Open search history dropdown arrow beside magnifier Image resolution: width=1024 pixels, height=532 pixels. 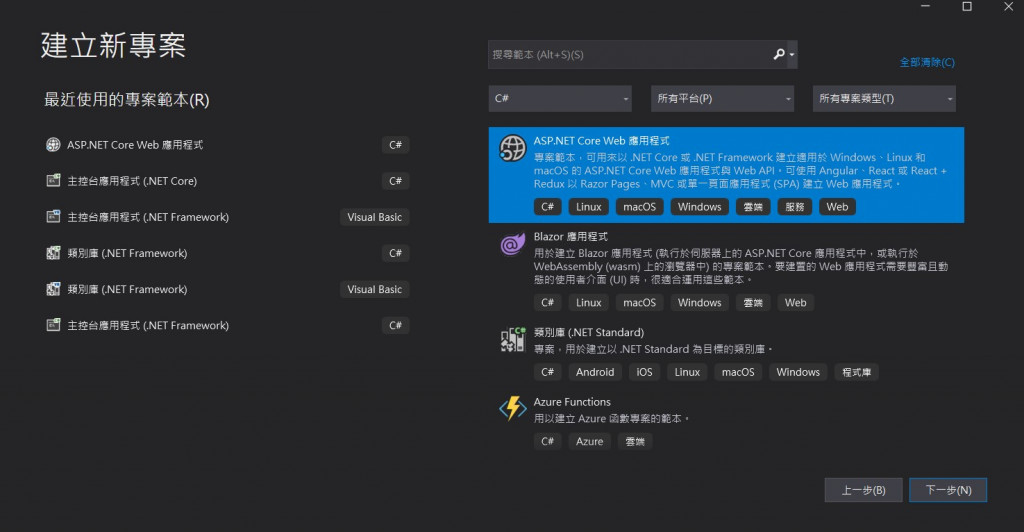point(792,55)
